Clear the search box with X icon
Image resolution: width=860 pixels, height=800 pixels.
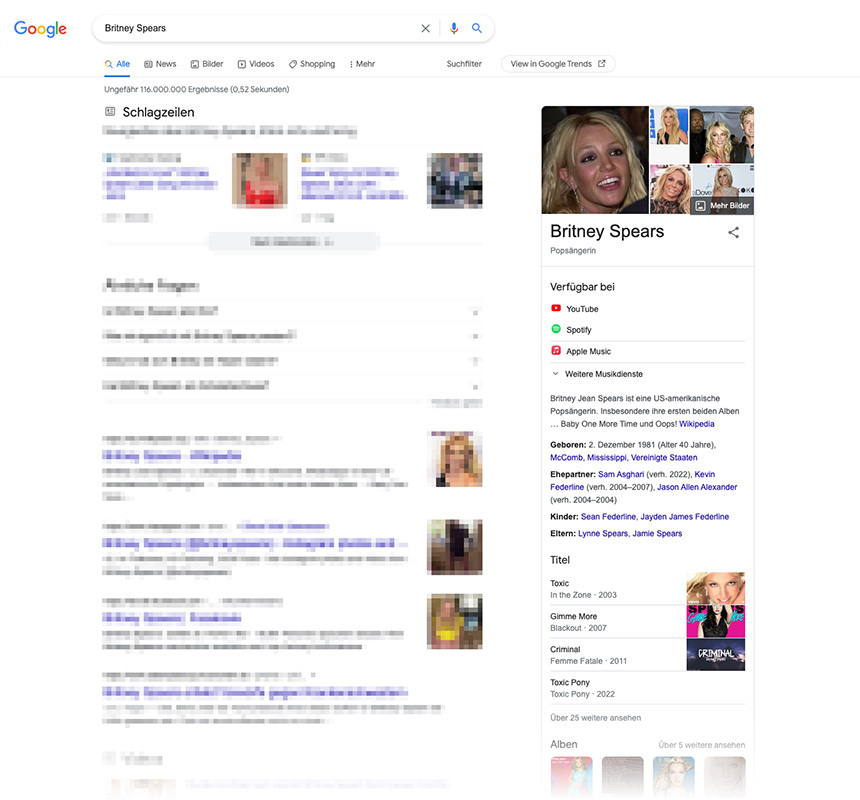pyautogui.click(x=426, y=29)
